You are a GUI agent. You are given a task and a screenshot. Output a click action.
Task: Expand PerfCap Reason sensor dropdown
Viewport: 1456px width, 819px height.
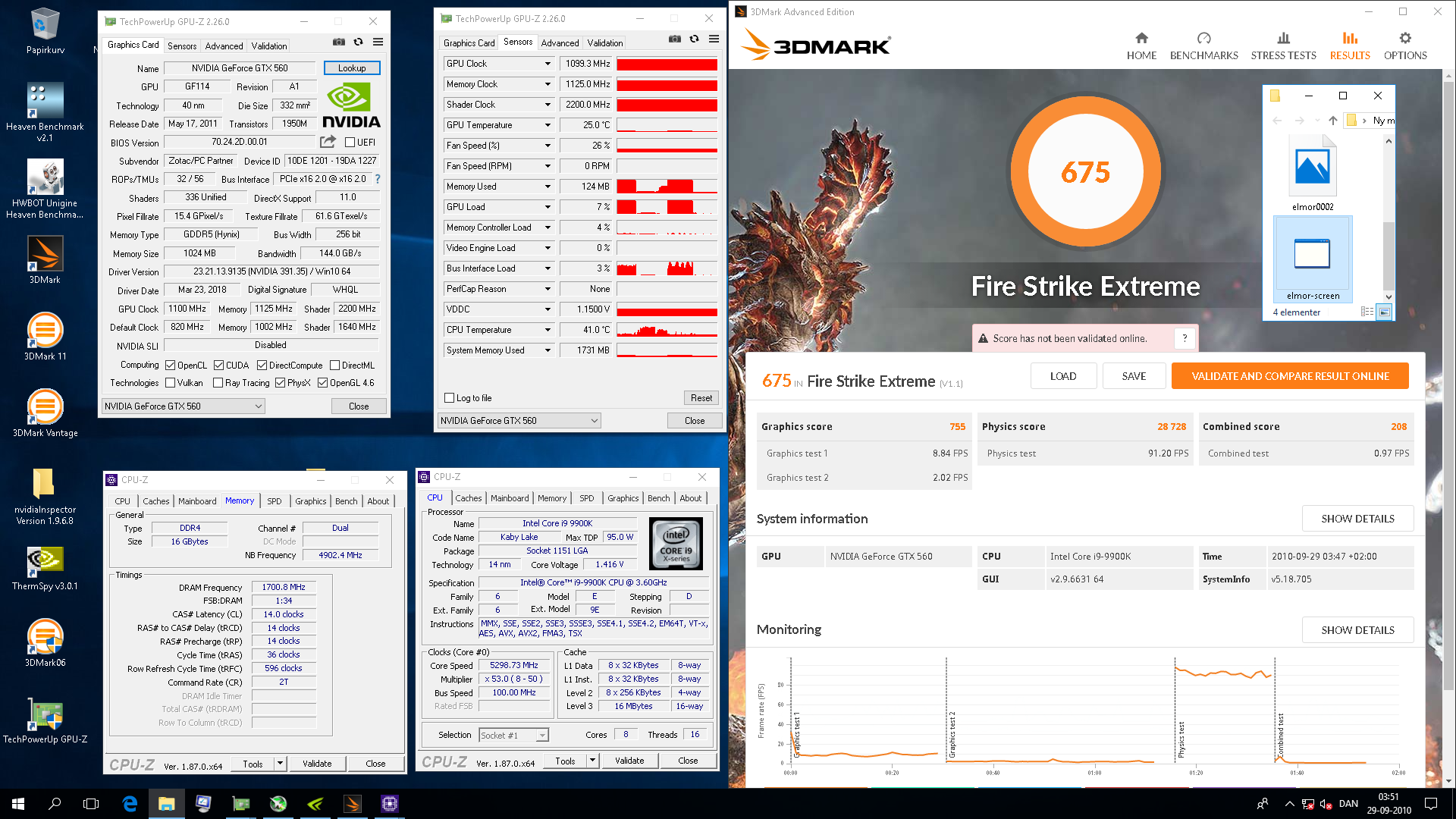[x=548, y=289]
